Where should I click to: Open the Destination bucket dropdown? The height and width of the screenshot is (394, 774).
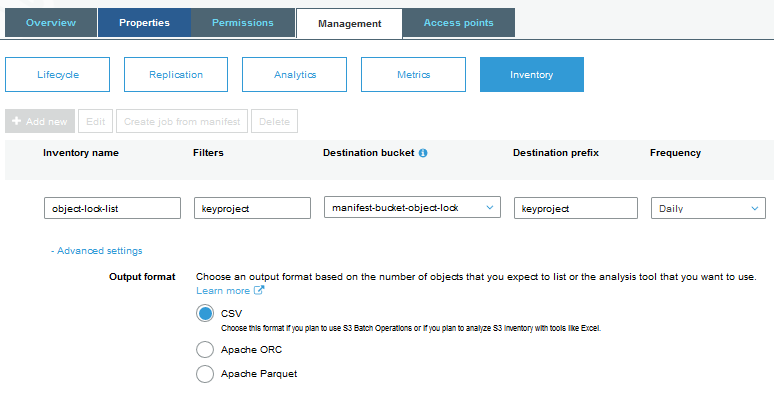pos(412,207)
